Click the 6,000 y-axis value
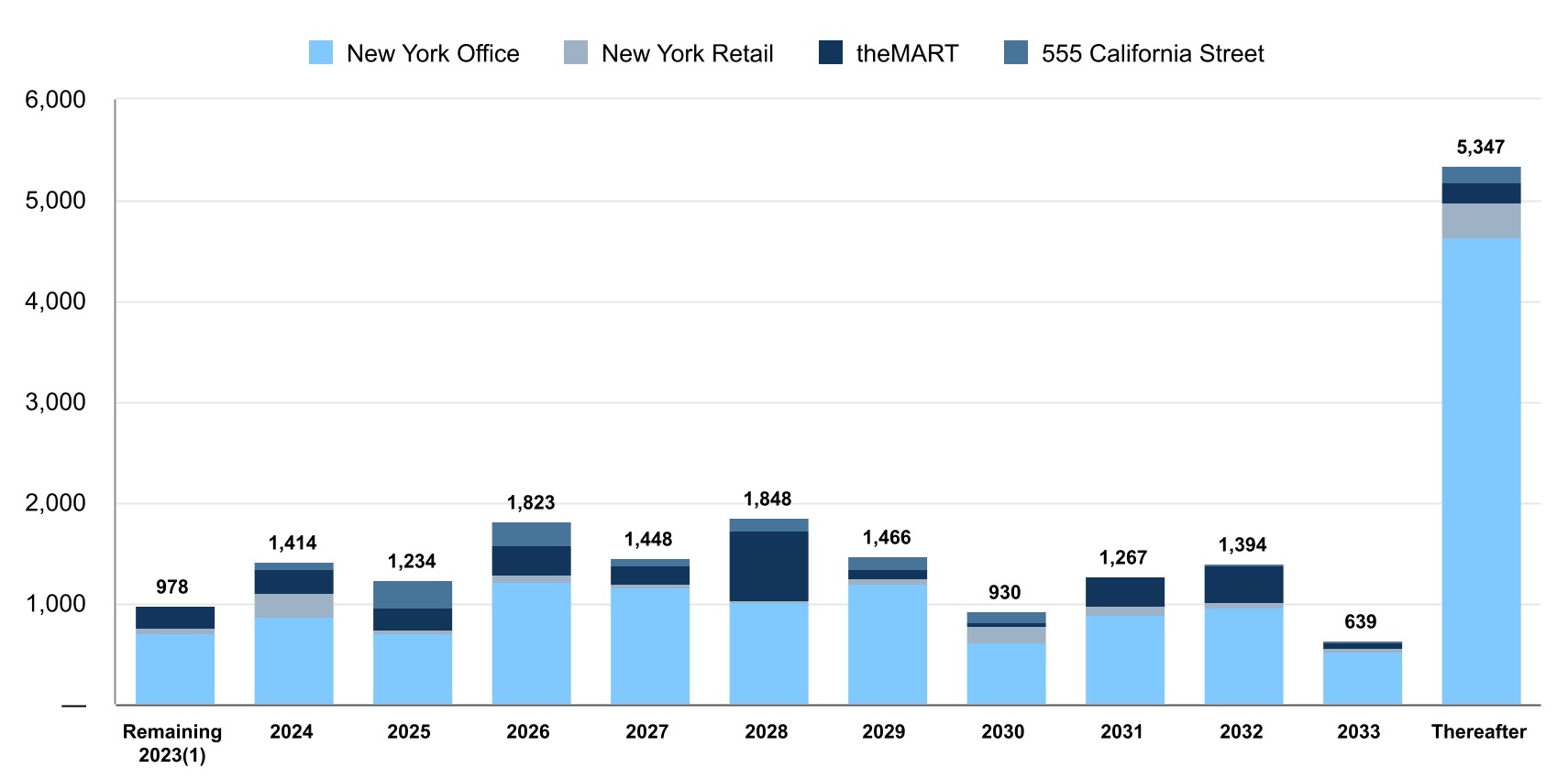This screenshot has height=779, width=1568. 55,100
